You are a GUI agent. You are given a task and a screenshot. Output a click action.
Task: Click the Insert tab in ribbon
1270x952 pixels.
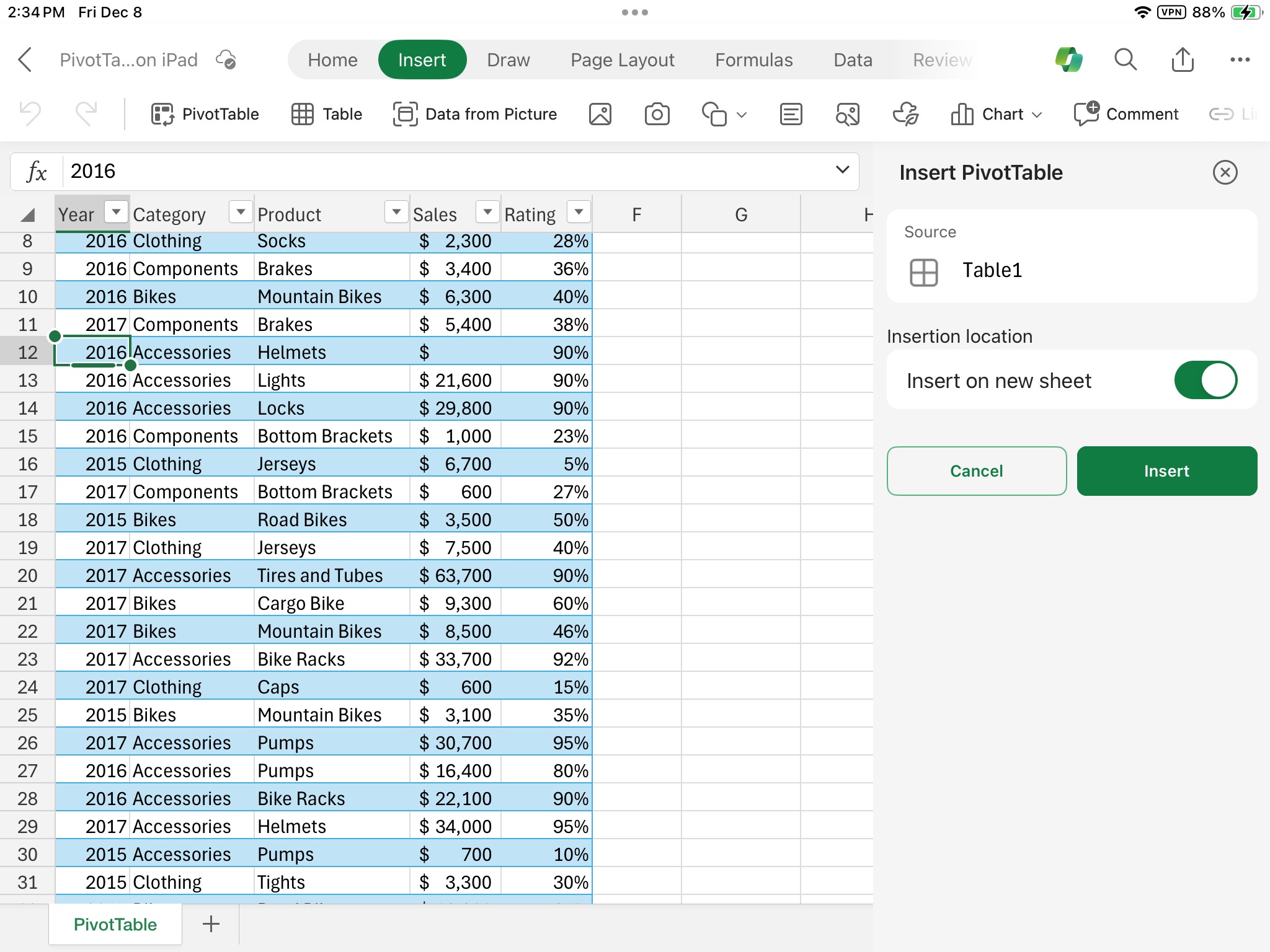tap(422, 60)
